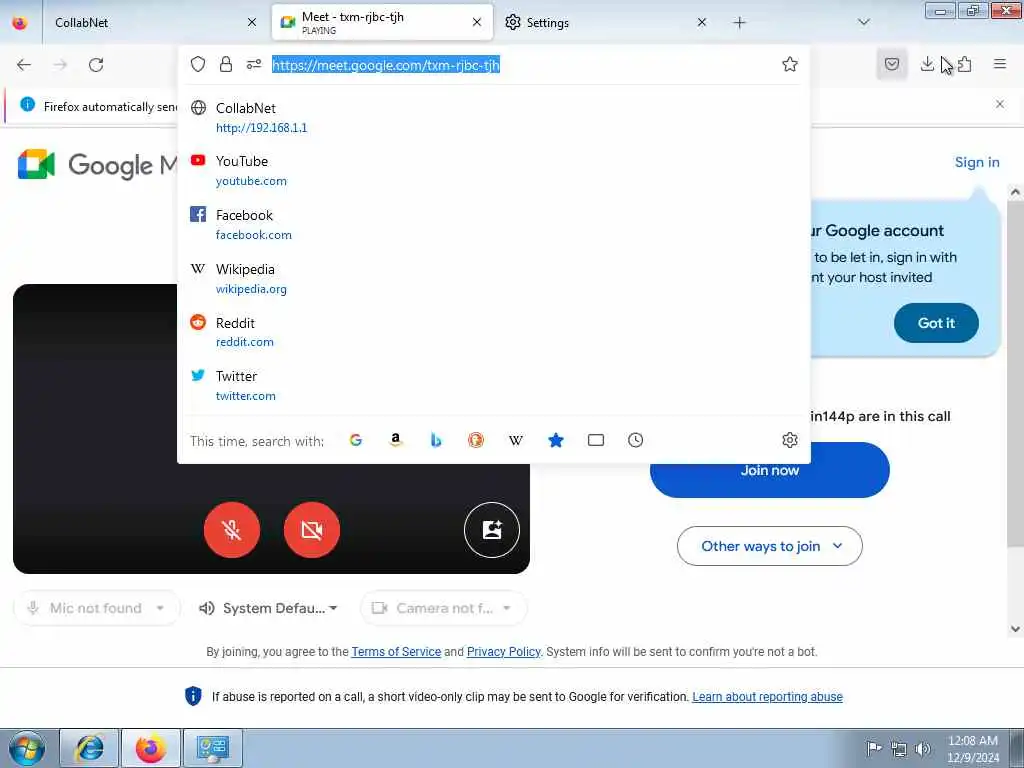
Task: Click the Sign in link
Action: coord(977,162)
